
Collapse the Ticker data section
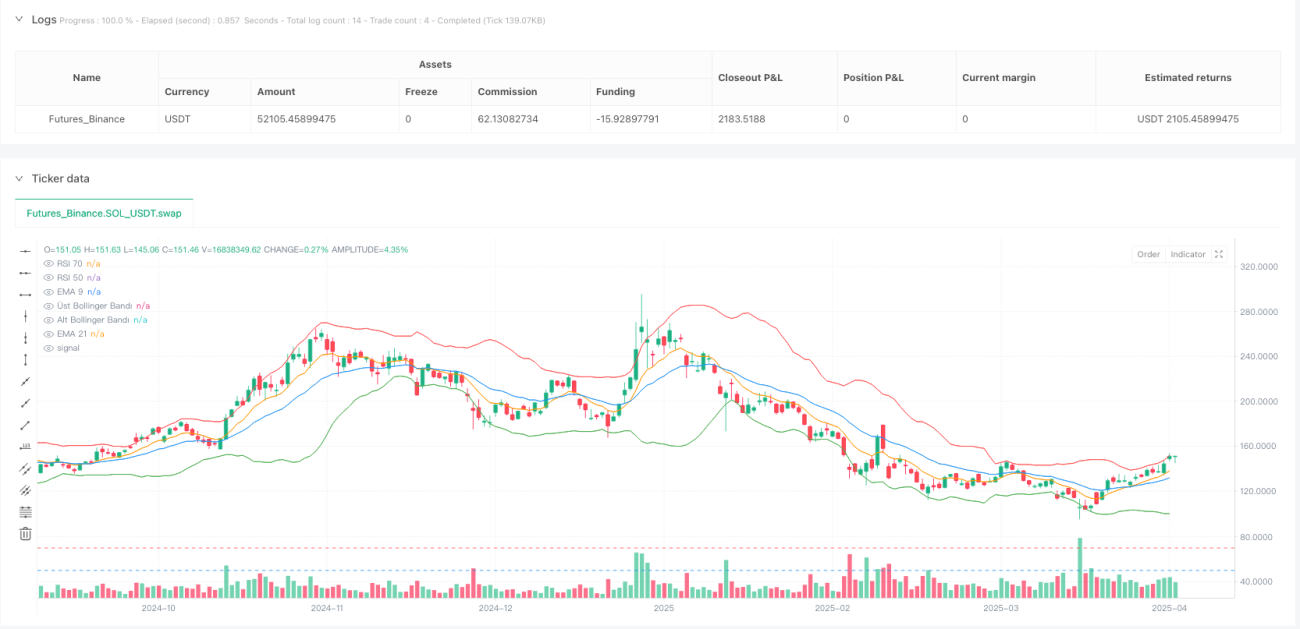click(x=18, y=178)
